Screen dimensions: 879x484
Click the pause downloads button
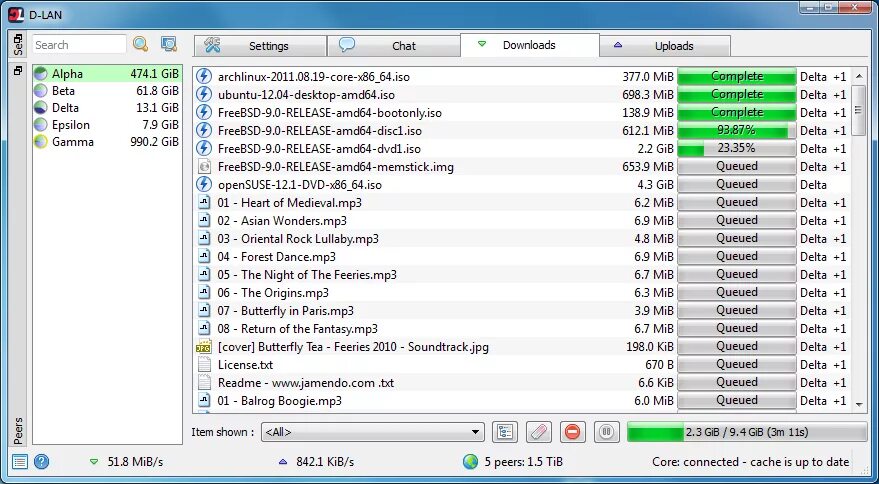[607, 432]
